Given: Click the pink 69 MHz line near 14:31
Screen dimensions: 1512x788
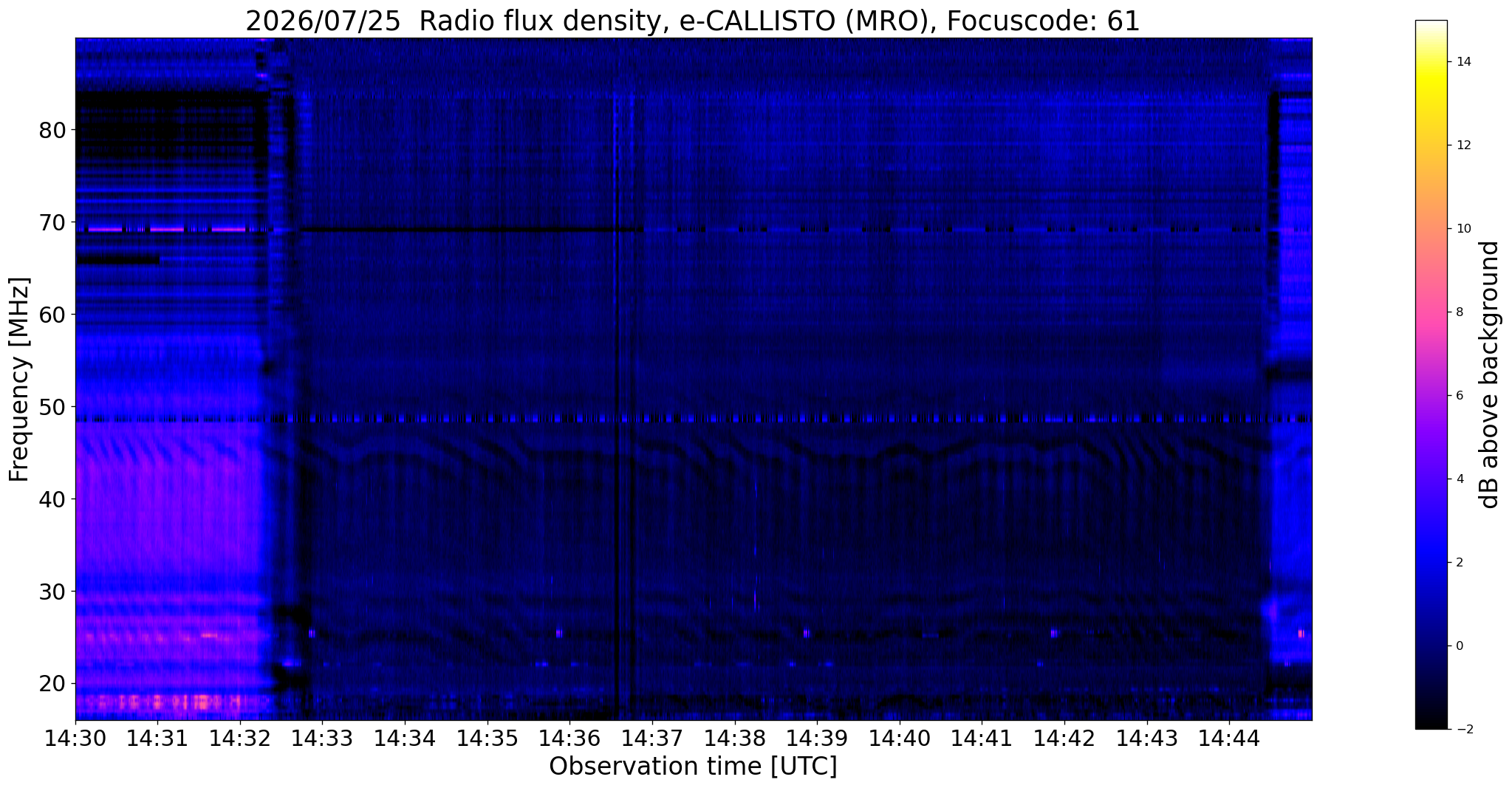Looking at the screenshot, I should 166,230.
